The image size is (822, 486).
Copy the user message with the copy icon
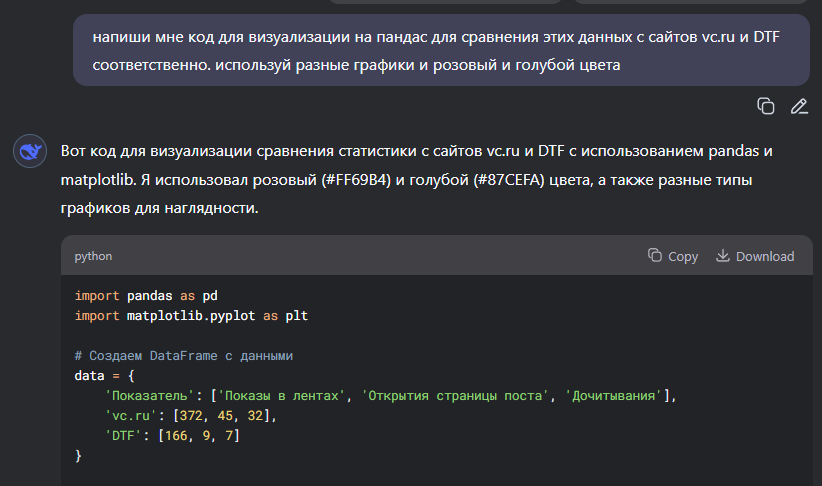(765, 106)
